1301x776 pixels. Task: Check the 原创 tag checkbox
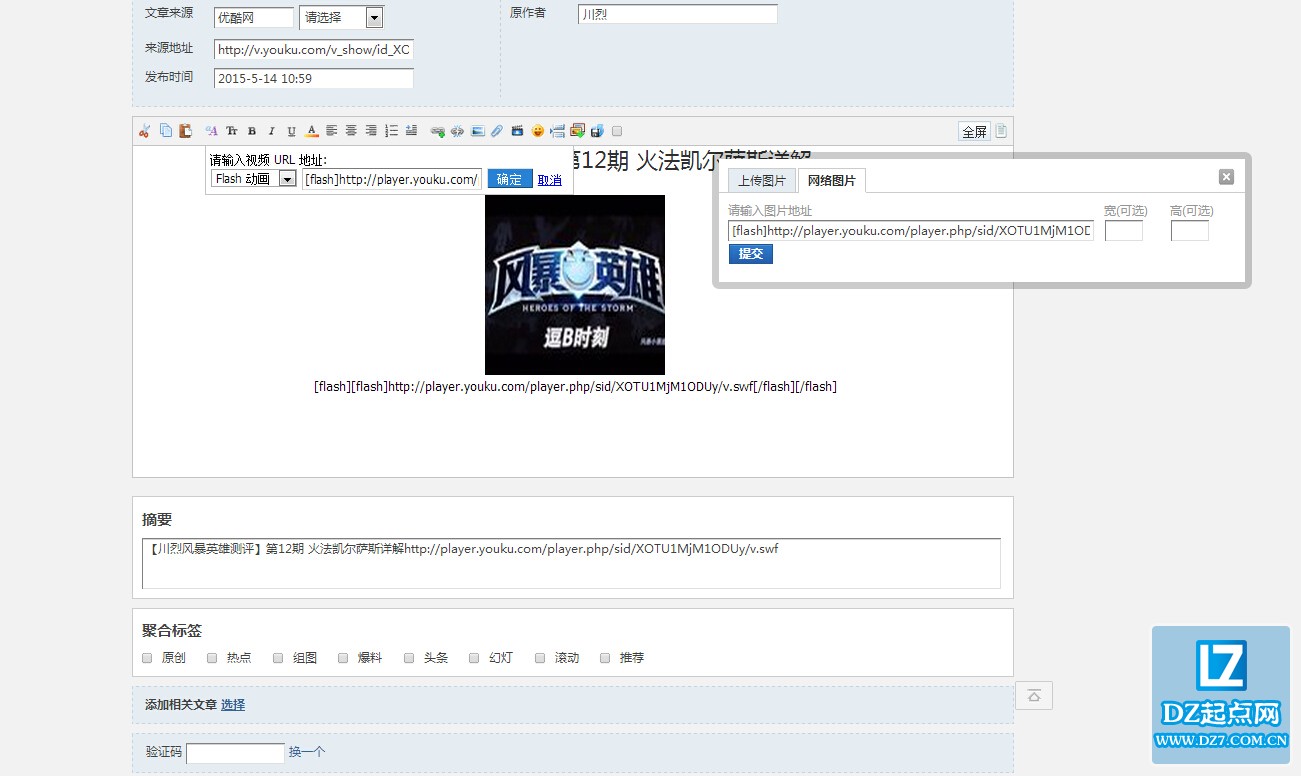tap(147, 658)
